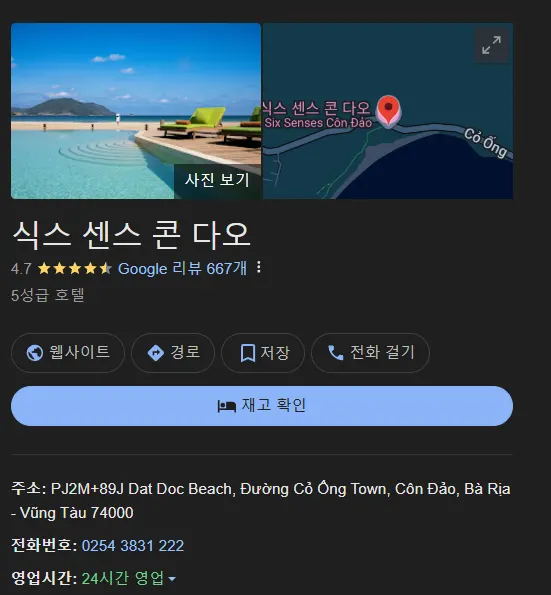
Task: Click the Six Senses Côn Đảo map label
Action: coord(318,123)
